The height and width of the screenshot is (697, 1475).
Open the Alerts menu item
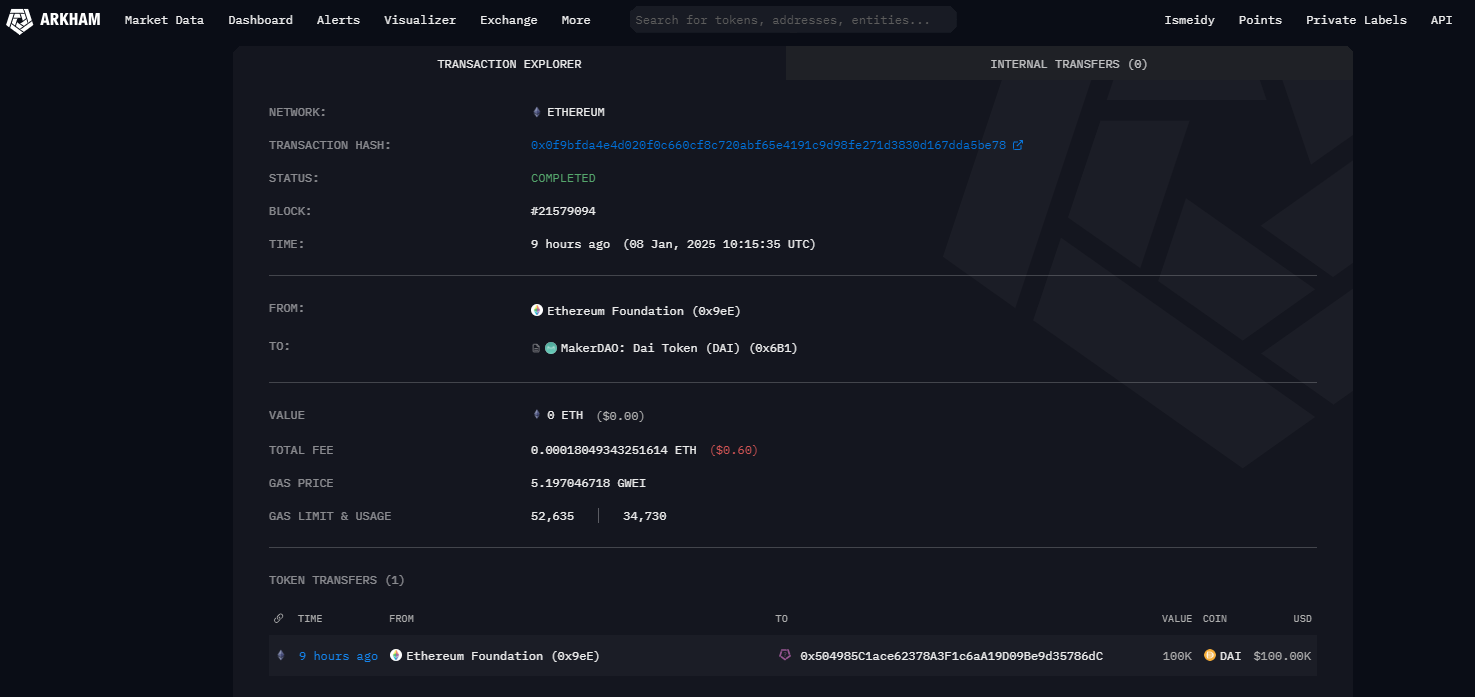click(x=338, y=20)
